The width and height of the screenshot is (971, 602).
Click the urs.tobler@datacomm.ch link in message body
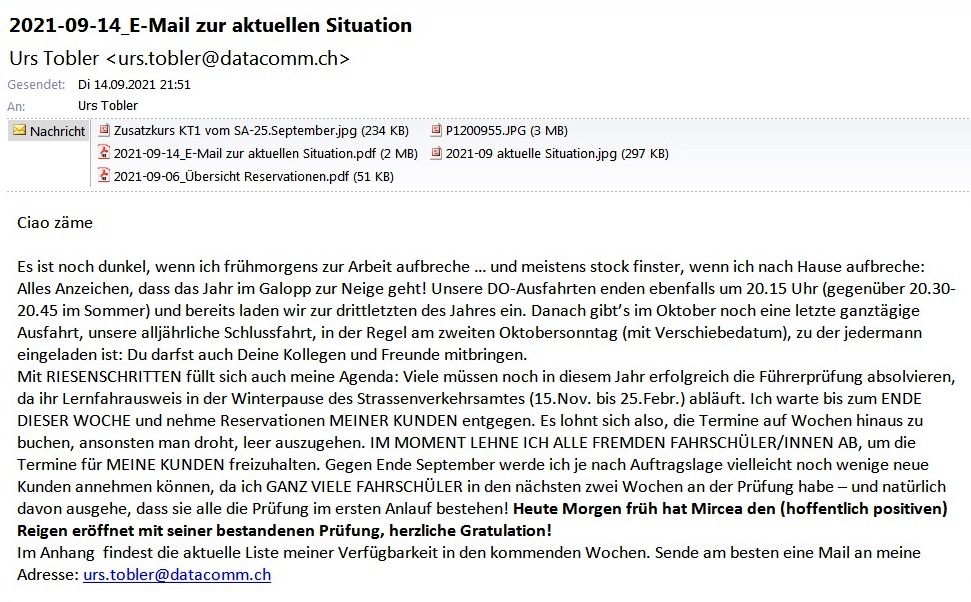click(x=177, y=575)
